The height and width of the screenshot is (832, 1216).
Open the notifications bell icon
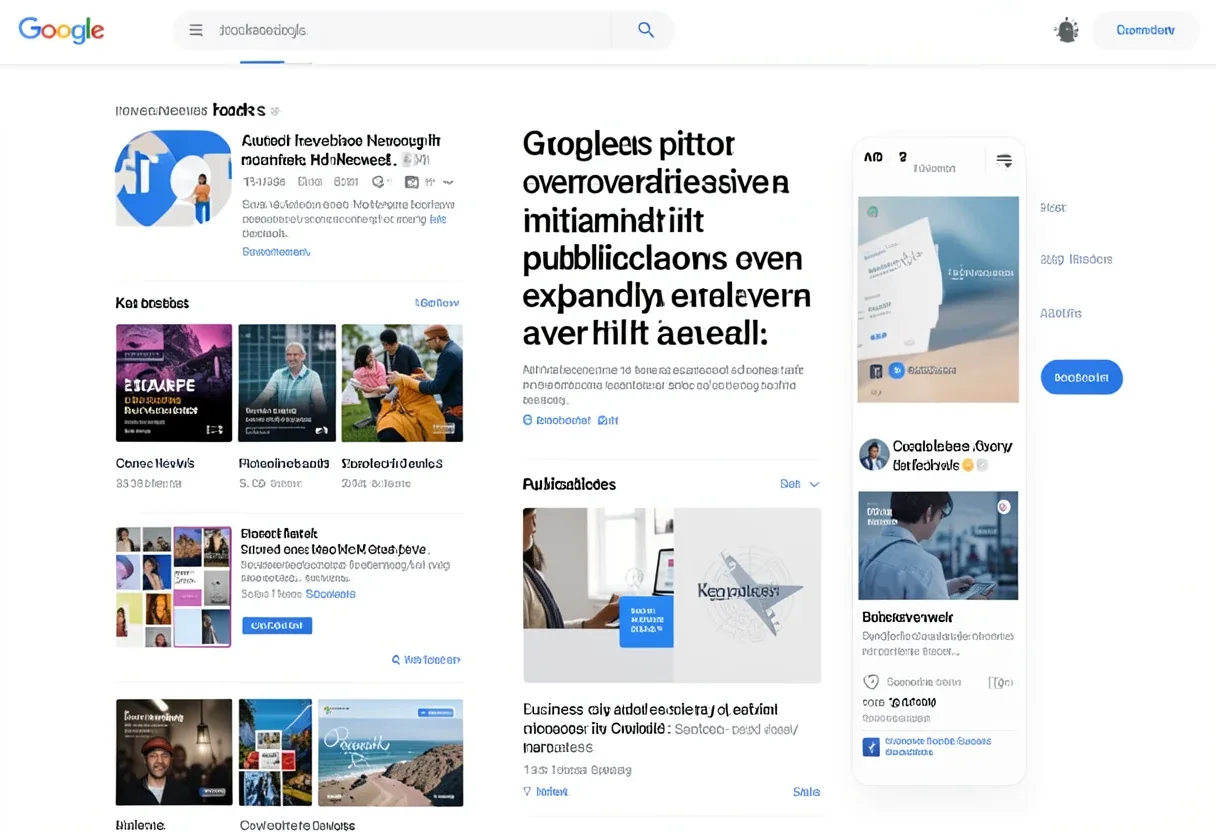[x=1067, y=30]
